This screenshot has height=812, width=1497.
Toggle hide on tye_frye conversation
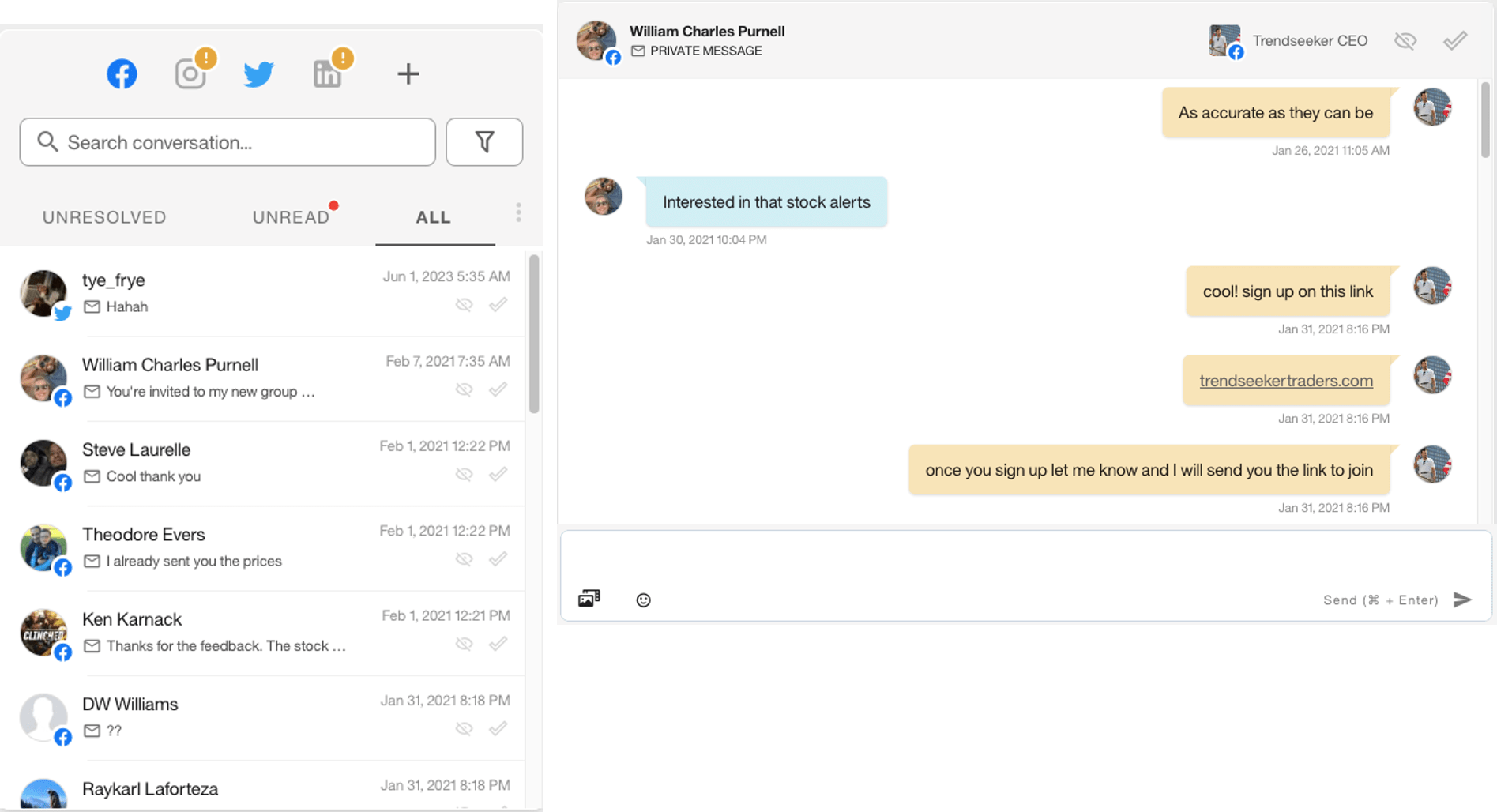[465, 305]
